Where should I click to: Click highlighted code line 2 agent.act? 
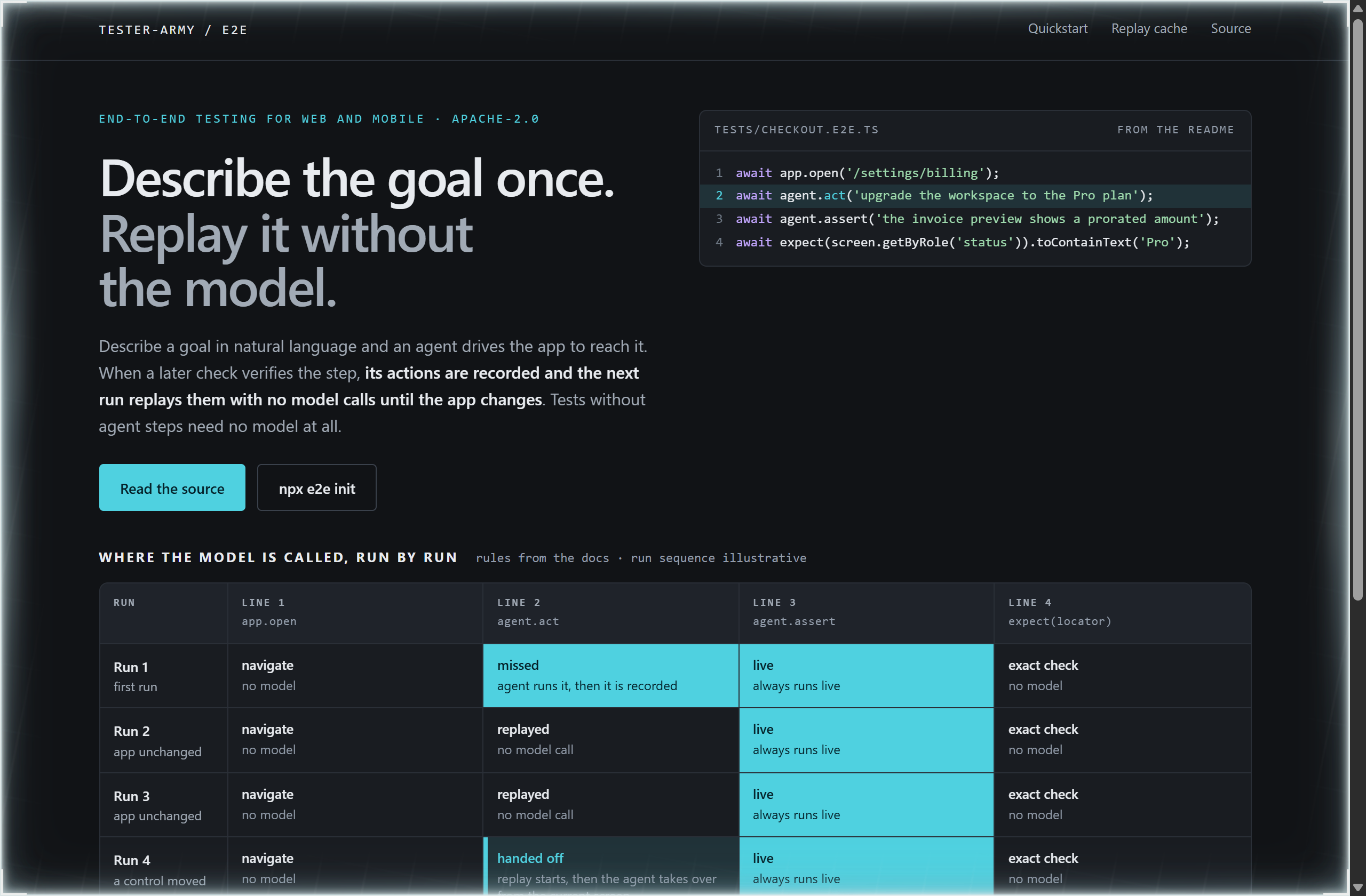pyautogui.click(x=974, y=196)
